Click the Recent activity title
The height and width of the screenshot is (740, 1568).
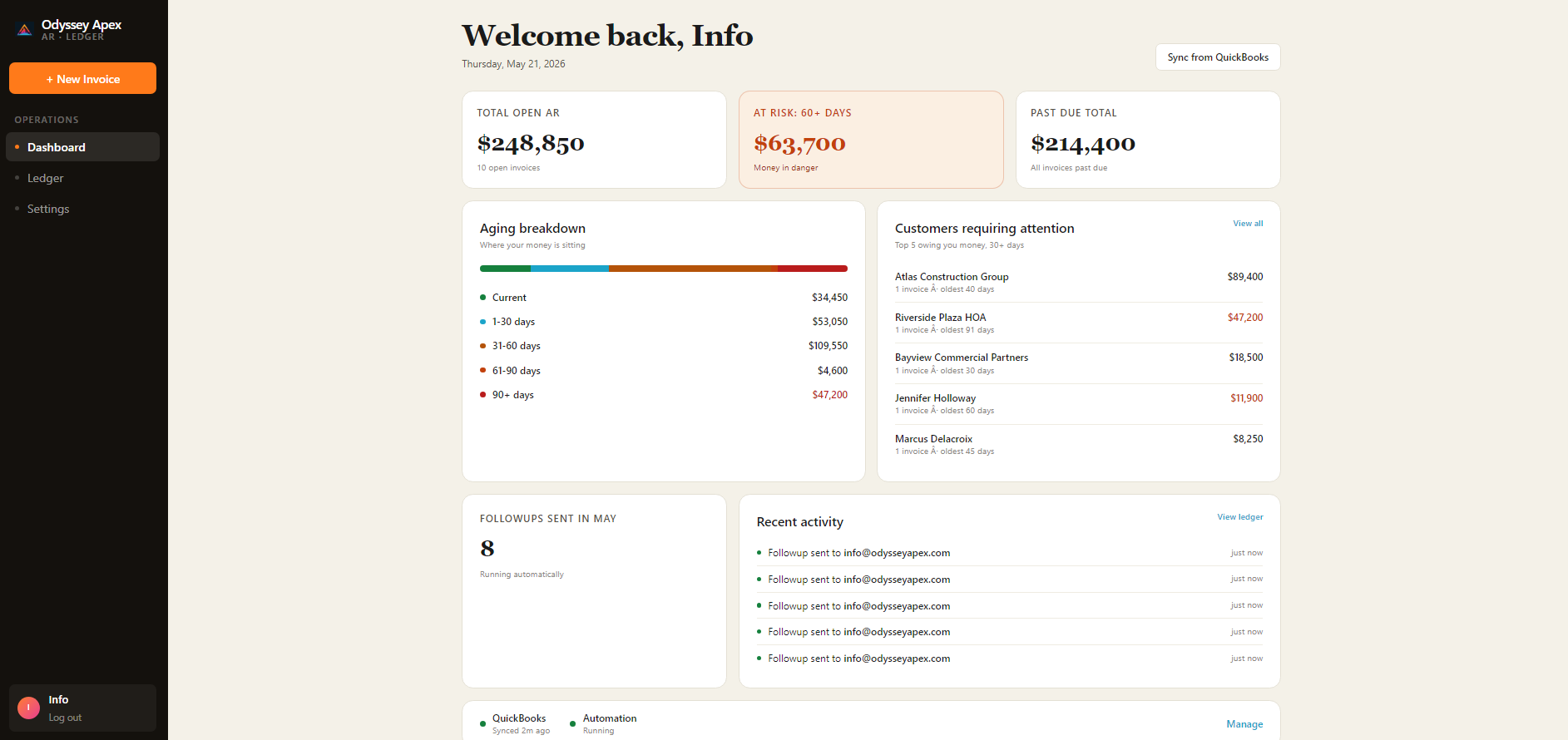click(x=799, y=522)
